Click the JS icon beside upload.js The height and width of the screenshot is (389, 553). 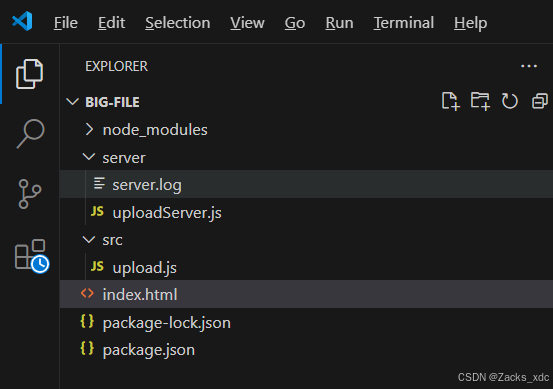click(x=97, y=266)
